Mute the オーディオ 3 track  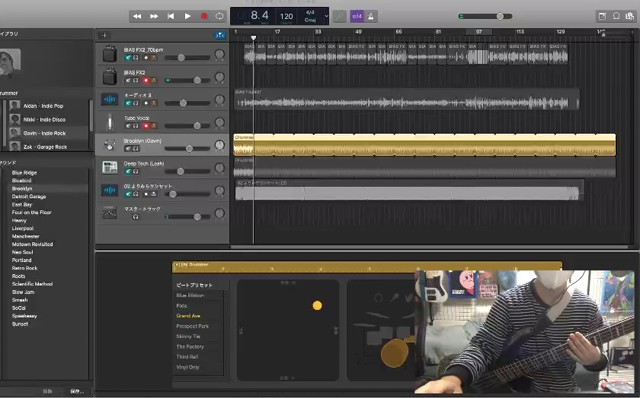[x=128, y=103]
